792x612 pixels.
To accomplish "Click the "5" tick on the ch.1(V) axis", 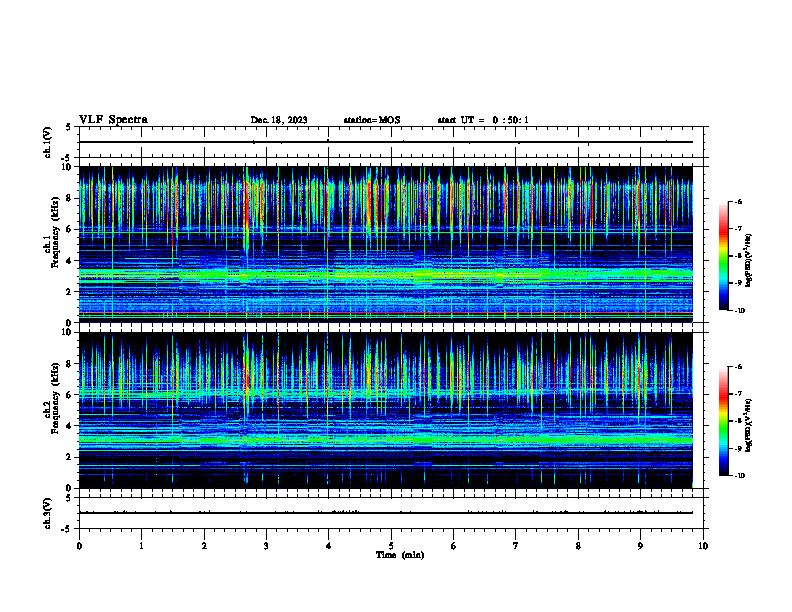I will [x=68, y=128].
